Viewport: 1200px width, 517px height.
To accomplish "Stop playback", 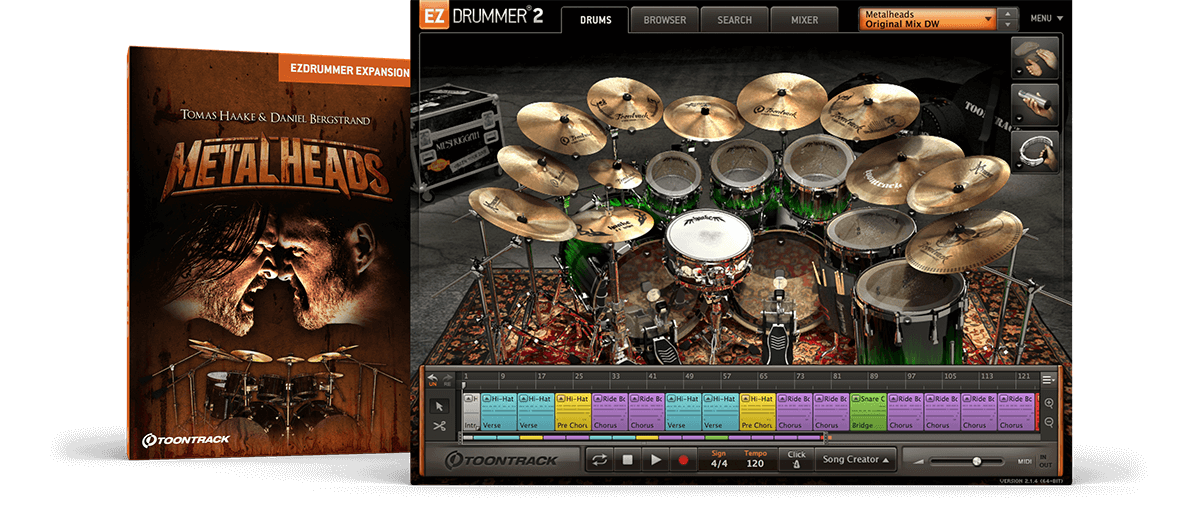I will [628, 460].
